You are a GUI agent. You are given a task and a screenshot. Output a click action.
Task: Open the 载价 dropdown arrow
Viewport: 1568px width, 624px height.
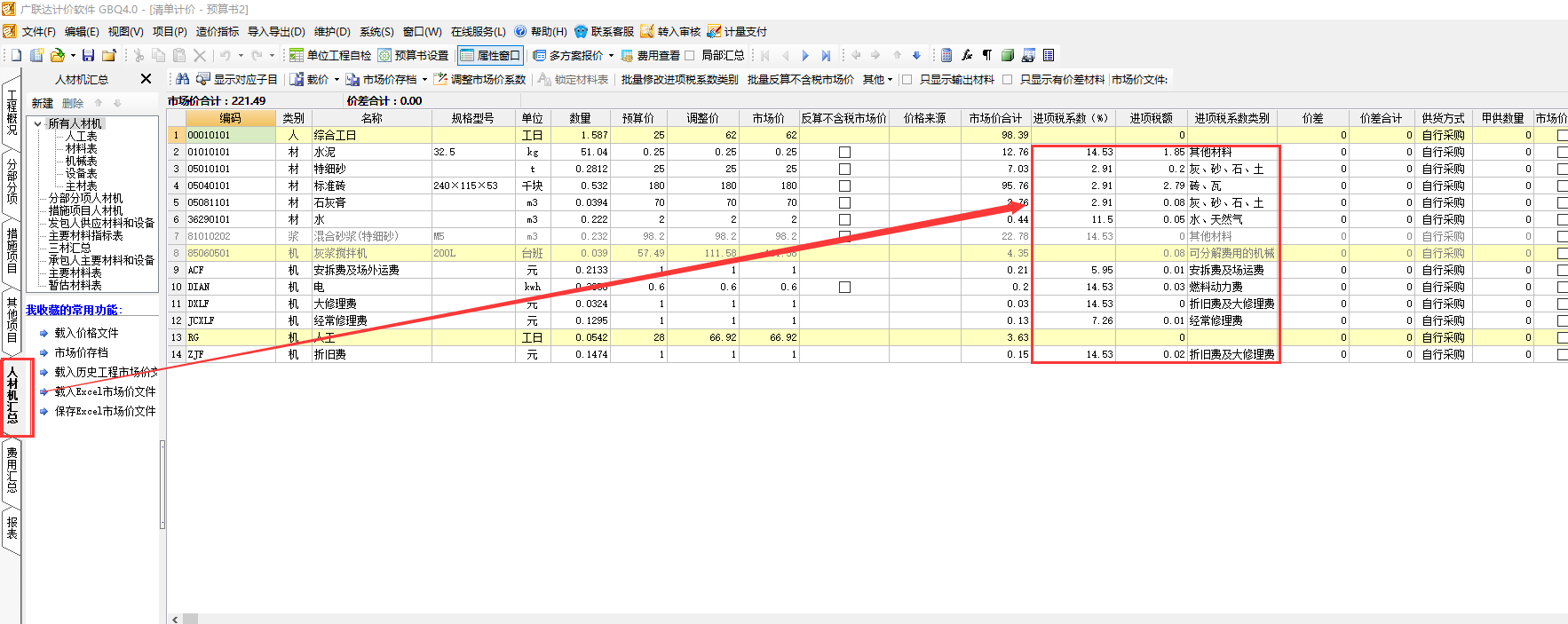(x=337, y=80)
